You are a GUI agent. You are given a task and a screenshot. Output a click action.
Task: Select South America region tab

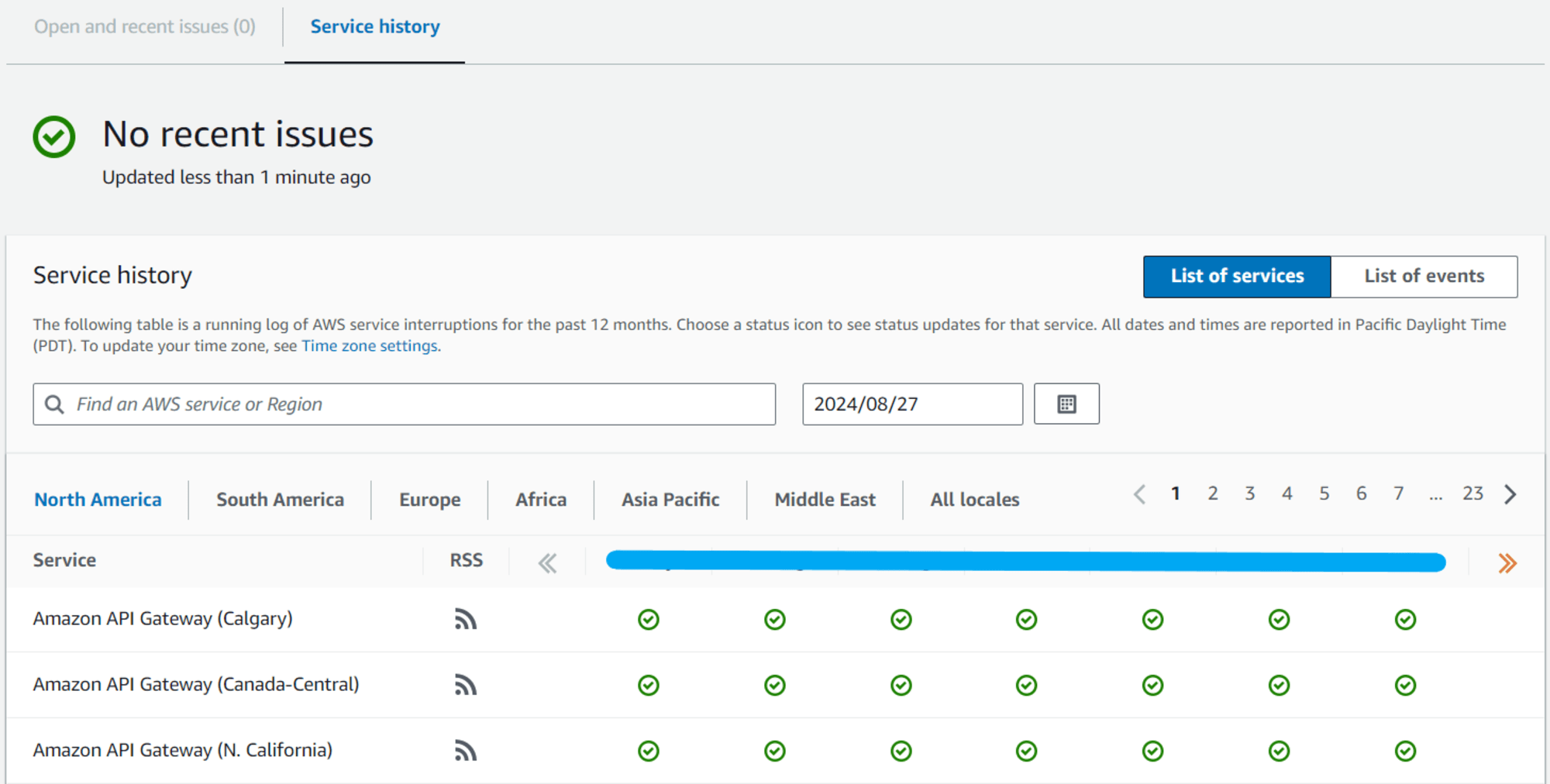pyautogui.click(x=280, y=500)
